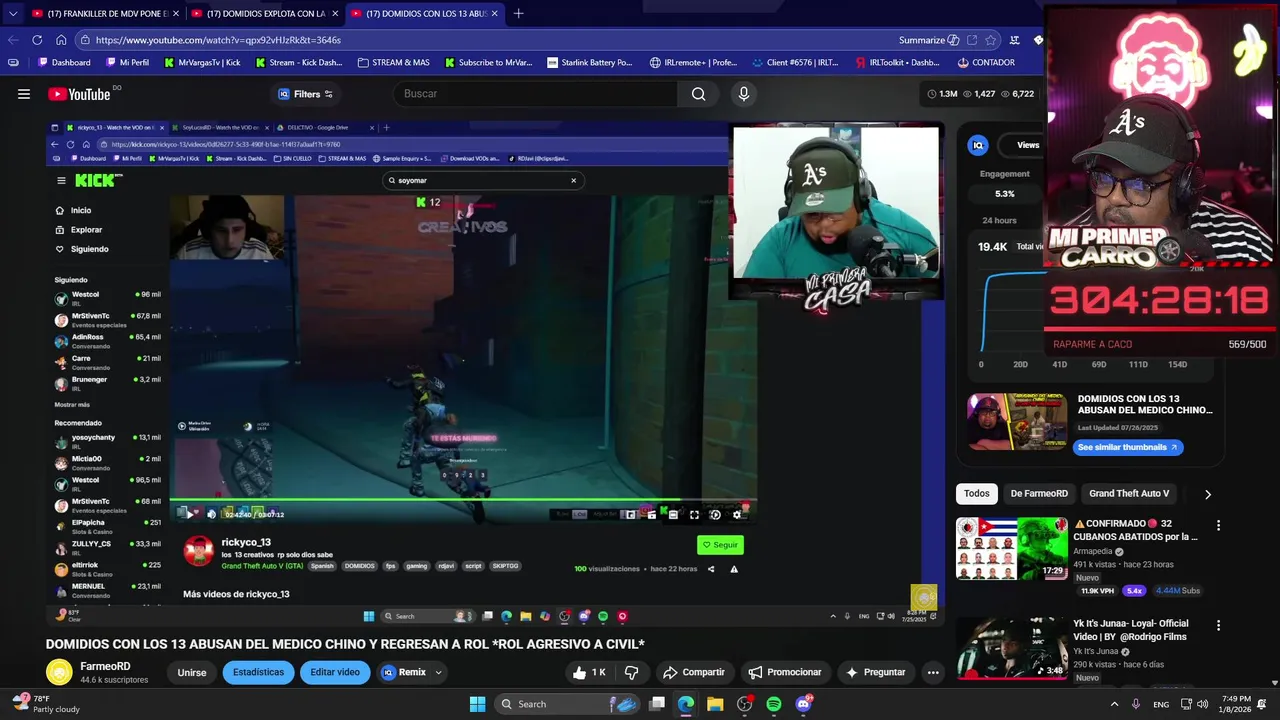Select the Grand Theft Auto V chip
Screen dimensions: 1280x720
1129,494
